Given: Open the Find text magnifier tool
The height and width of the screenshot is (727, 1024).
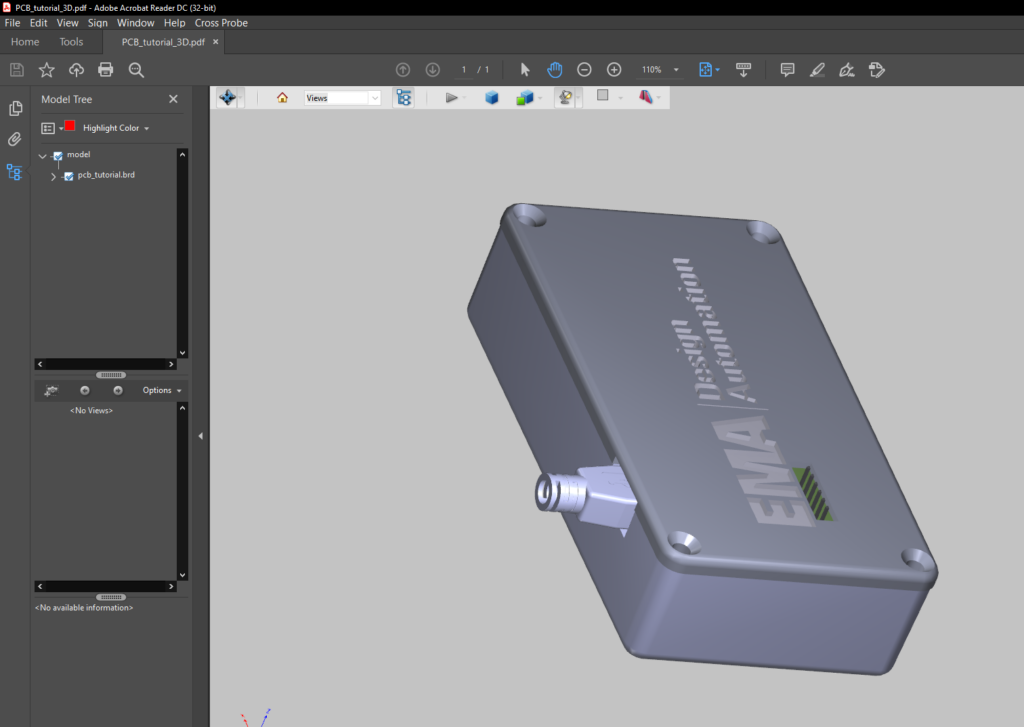Looking at the screenshot, I should [136, 70].
